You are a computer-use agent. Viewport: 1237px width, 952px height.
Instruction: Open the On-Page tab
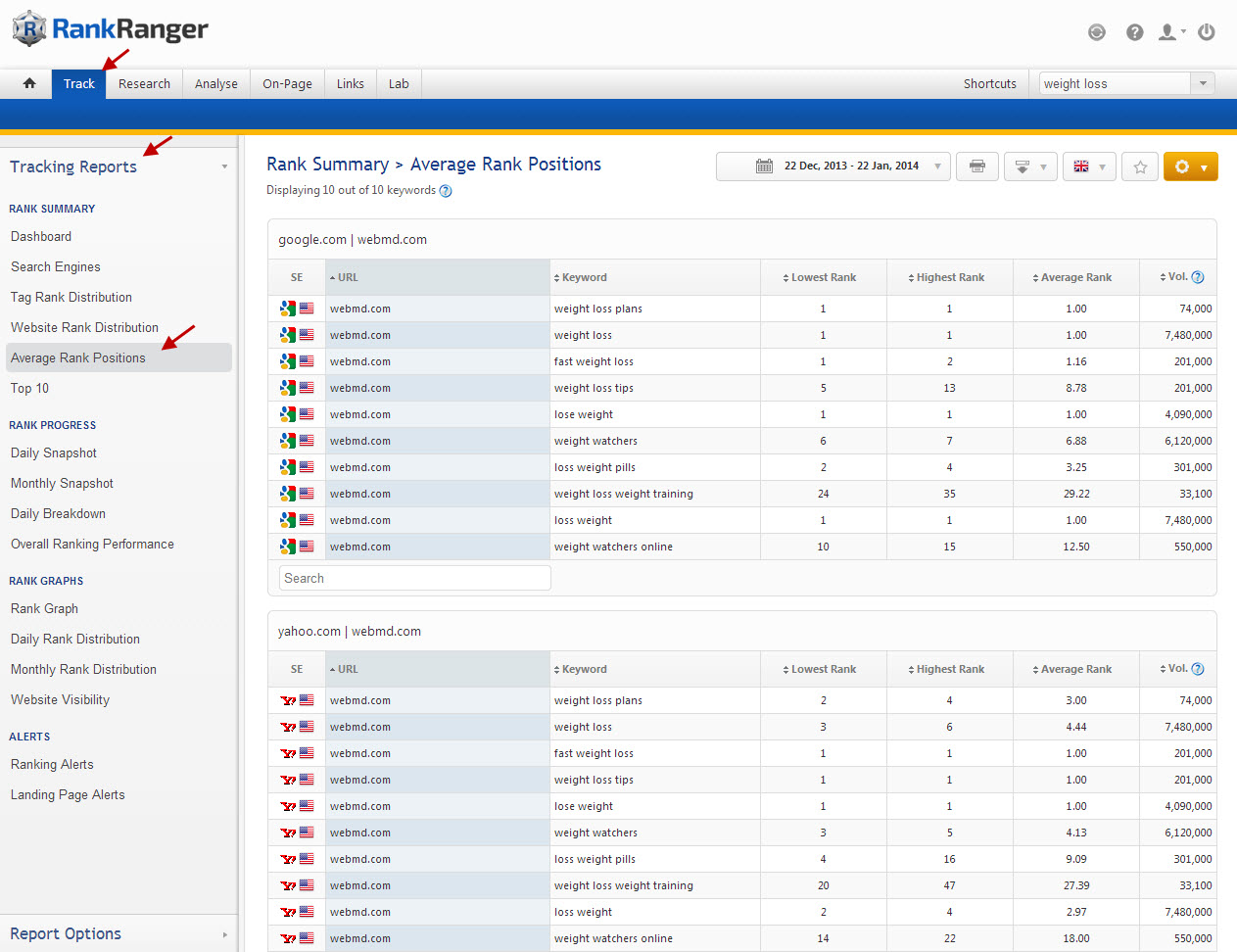click(x=287, y=83)
